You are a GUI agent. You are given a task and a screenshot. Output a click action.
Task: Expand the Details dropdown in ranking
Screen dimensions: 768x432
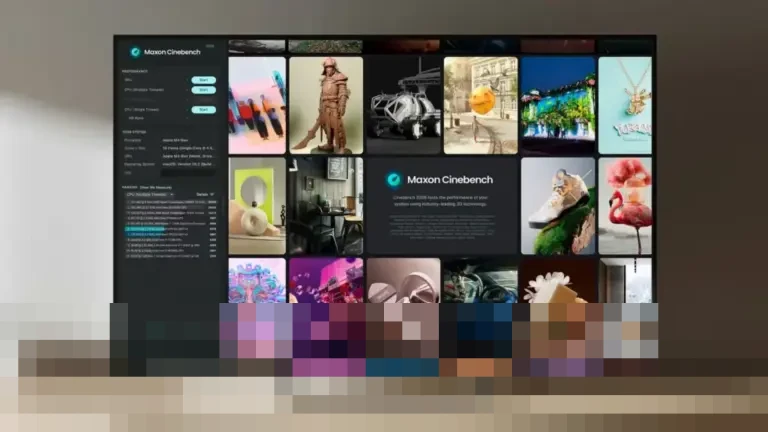pyautogui.click(x=204, y=194)
